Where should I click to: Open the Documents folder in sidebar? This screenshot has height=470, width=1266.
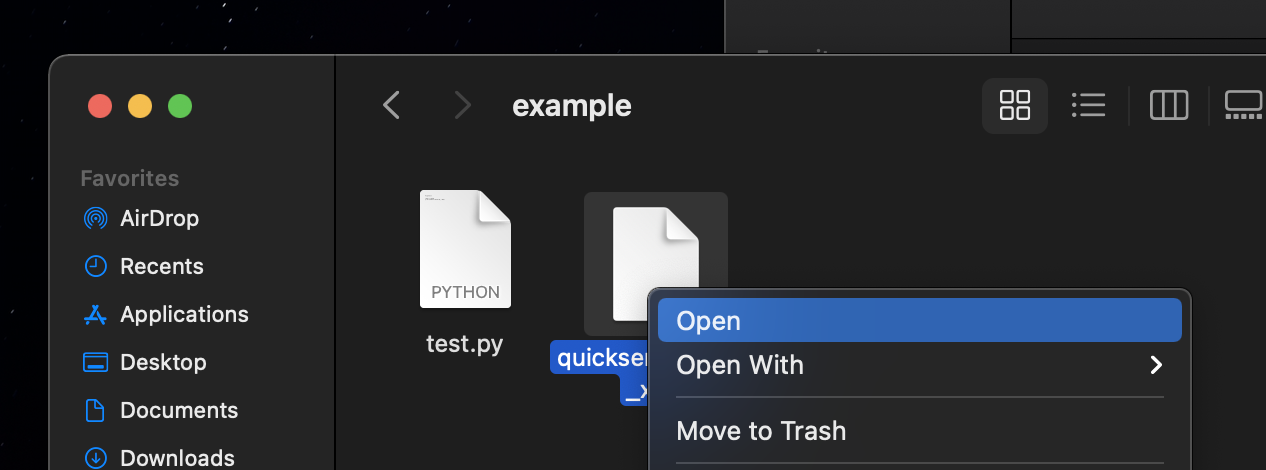click(179, 410)
